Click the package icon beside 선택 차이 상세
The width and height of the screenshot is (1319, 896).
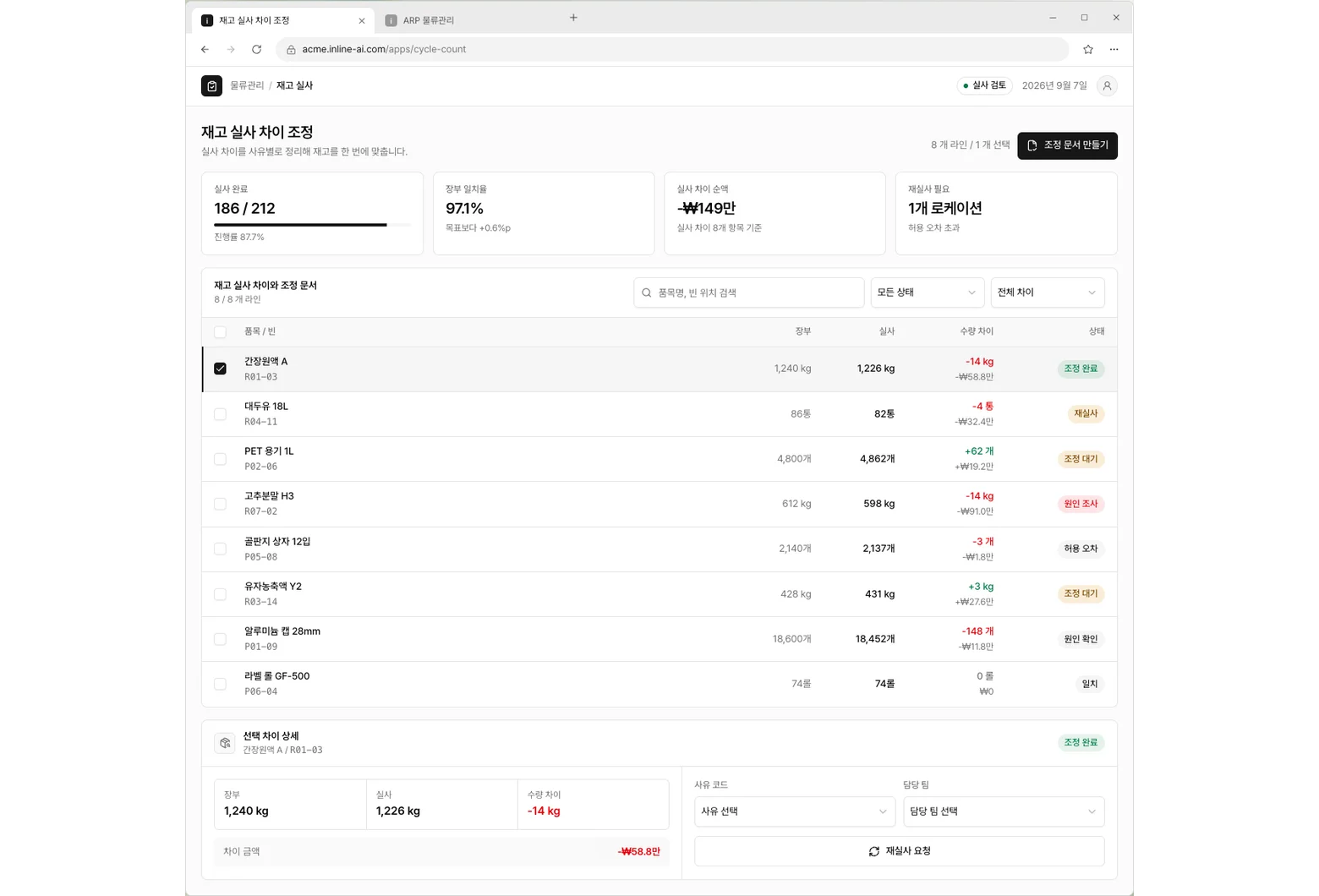225,742
